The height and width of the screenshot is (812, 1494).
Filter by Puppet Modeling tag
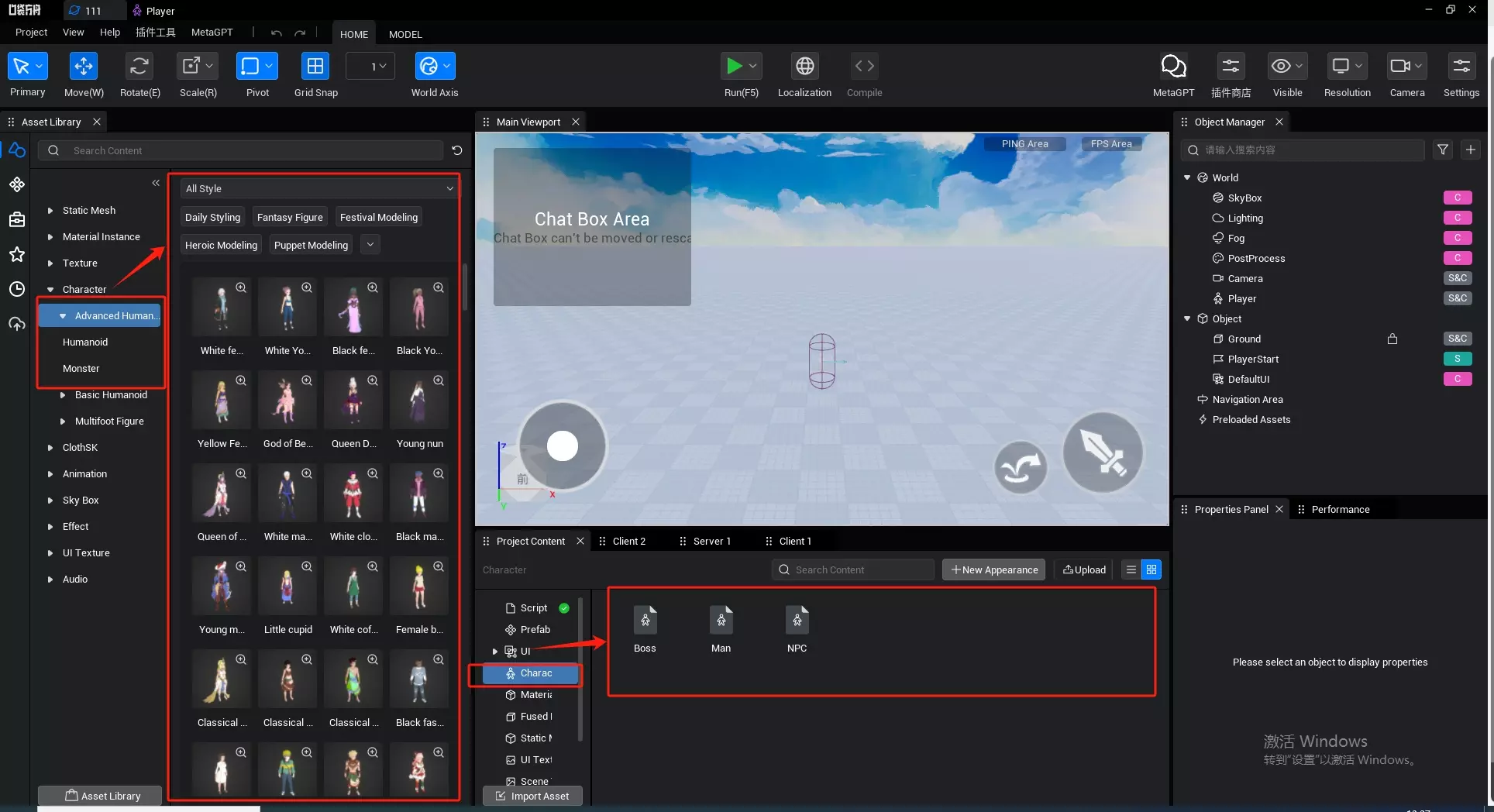311,245
